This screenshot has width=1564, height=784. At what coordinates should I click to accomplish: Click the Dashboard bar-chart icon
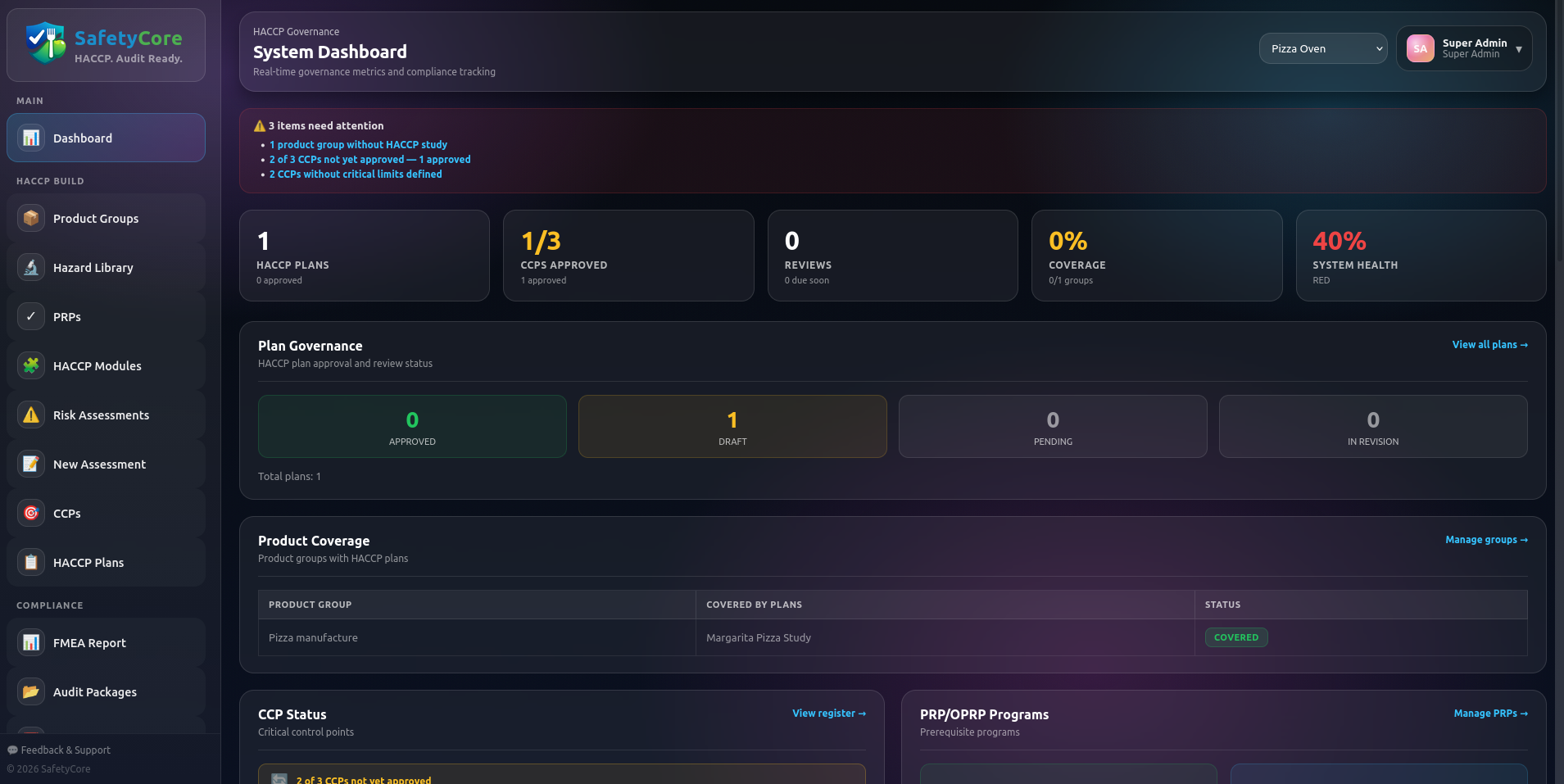click(31, 138)
